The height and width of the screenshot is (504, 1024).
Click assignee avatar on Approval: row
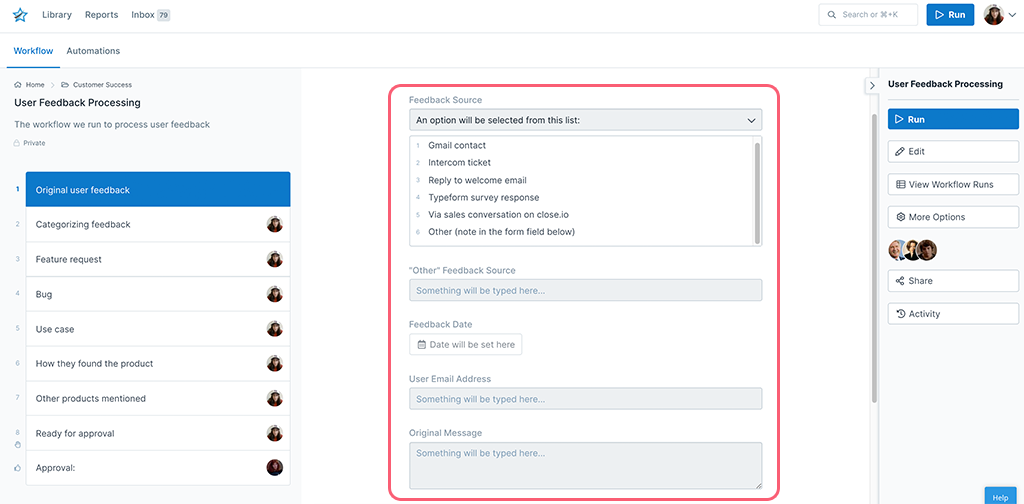pyautogui.click(x=275, y=467)
